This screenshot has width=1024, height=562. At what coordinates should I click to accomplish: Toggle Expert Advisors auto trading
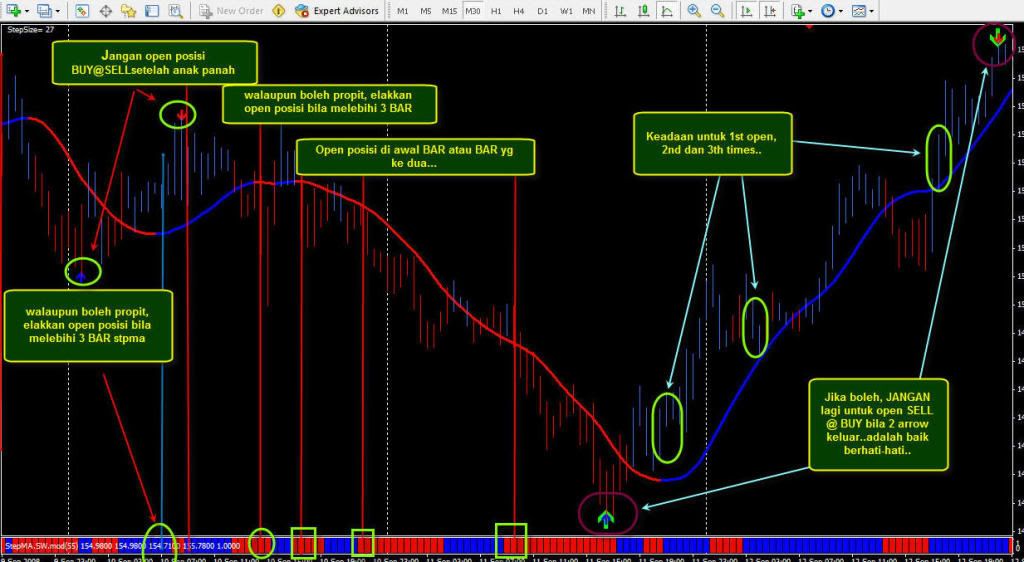pyautogui.click(x=336, y=10)
